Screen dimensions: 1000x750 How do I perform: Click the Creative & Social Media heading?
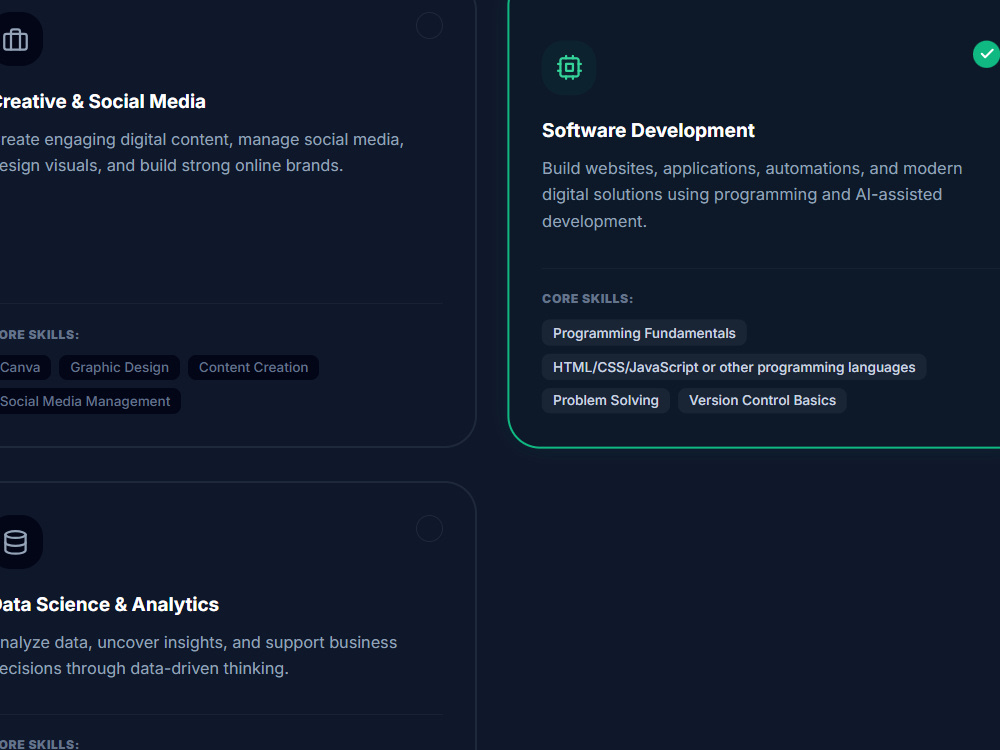coord(102,101)
